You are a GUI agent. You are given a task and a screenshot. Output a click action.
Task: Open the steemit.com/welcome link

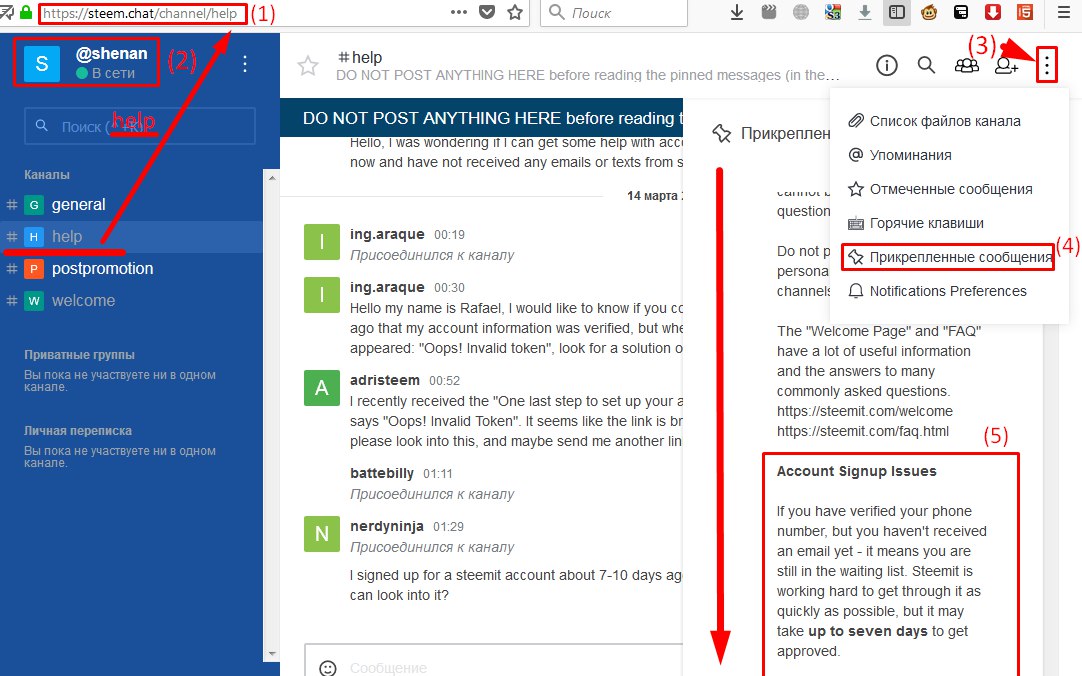[865, 411]
